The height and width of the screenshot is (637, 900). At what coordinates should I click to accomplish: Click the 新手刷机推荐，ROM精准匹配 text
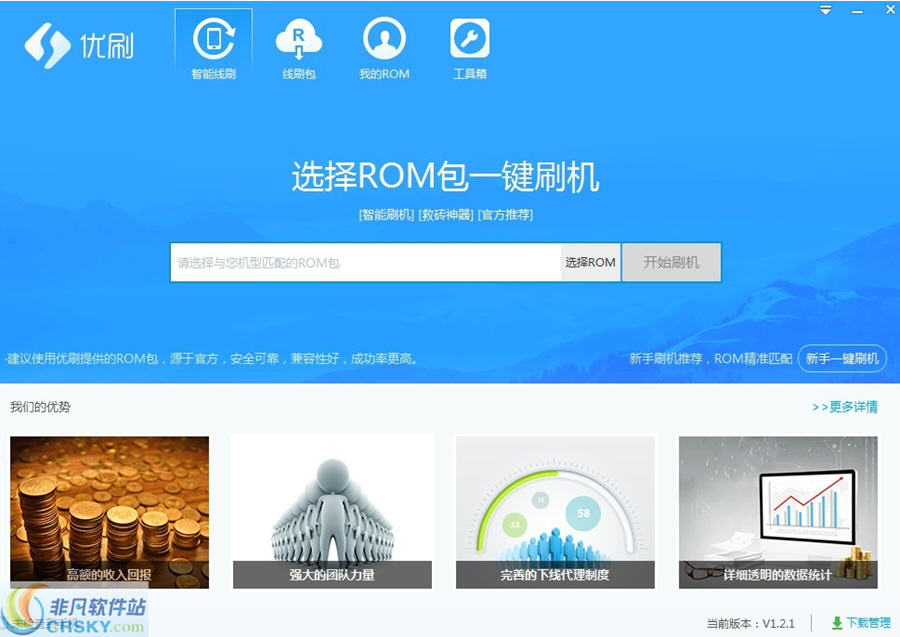point(711,359)
